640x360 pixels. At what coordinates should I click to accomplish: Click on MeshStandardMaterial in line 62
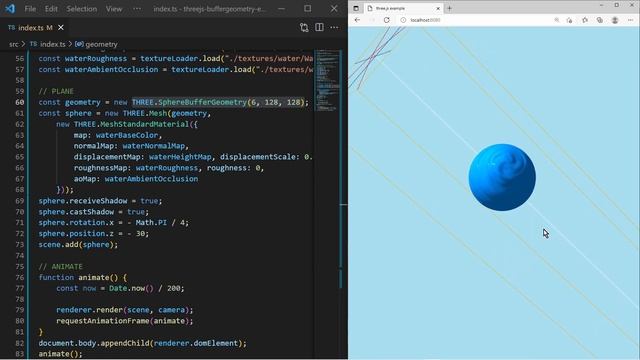click(x=144, y=124)
